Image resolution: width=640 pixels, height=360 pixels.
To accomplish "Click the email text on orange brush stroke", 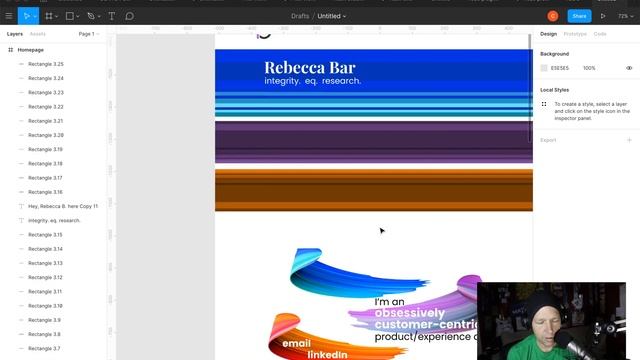I will (296, 343).
